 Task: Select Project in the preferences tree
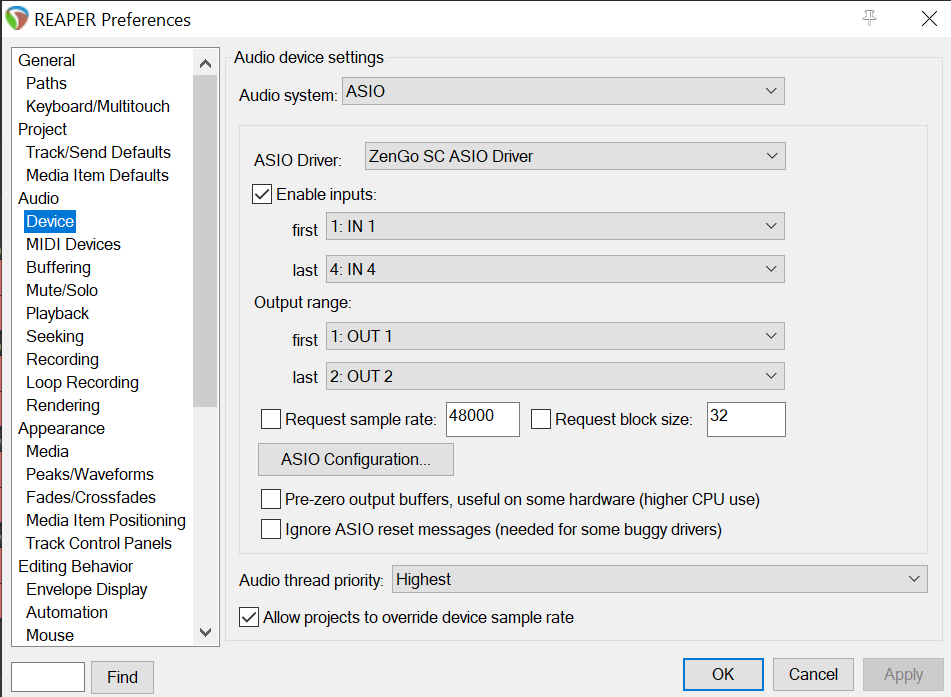pyautogui.click(x=42, y=129)
